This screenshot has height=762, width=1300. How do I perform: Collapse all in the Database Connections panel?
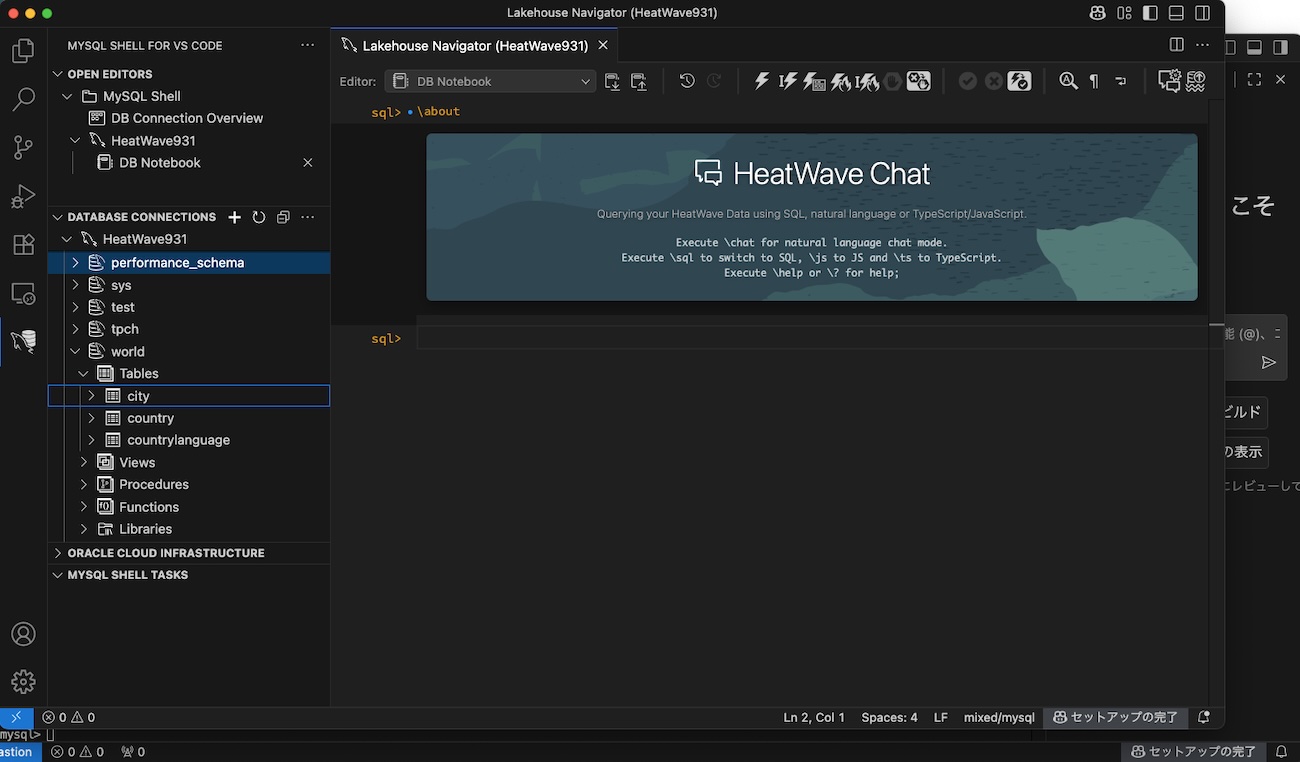(283, 217)
